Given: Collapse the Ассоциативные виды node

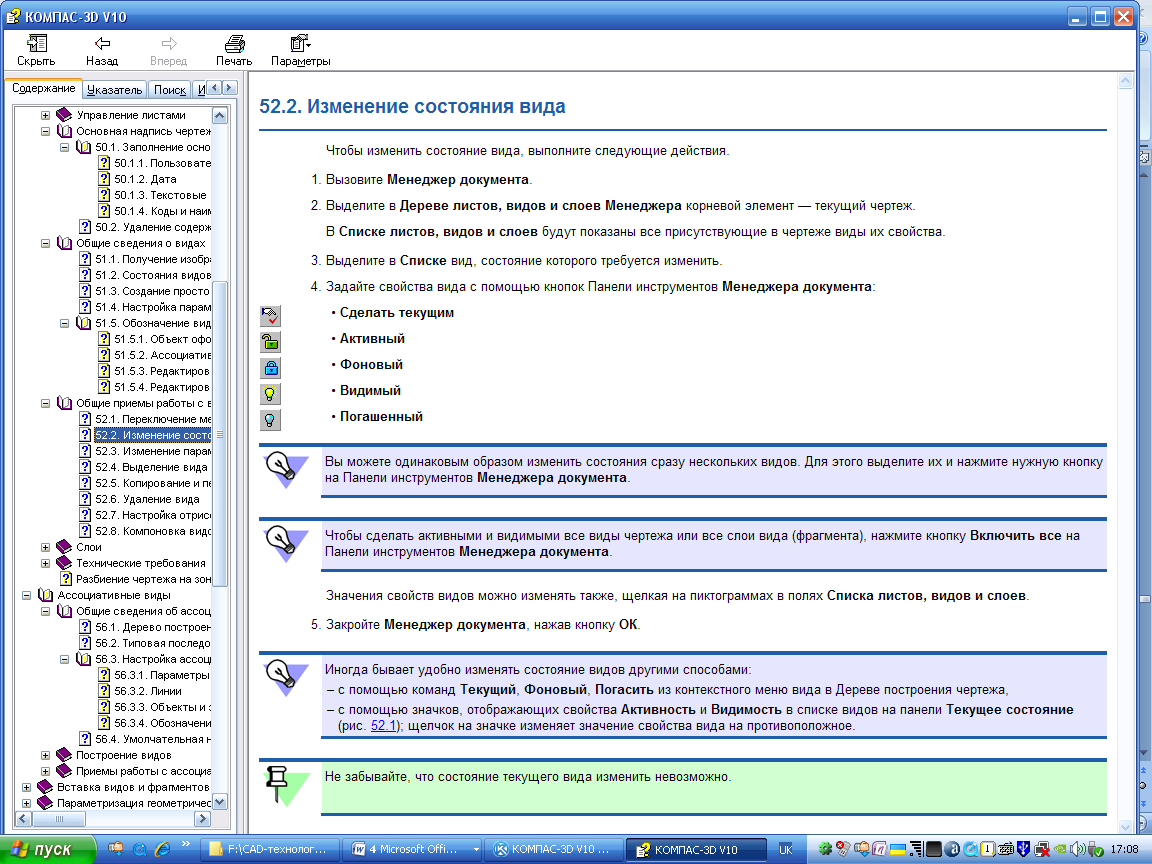Looking at the screenshot, I should 26,596.
